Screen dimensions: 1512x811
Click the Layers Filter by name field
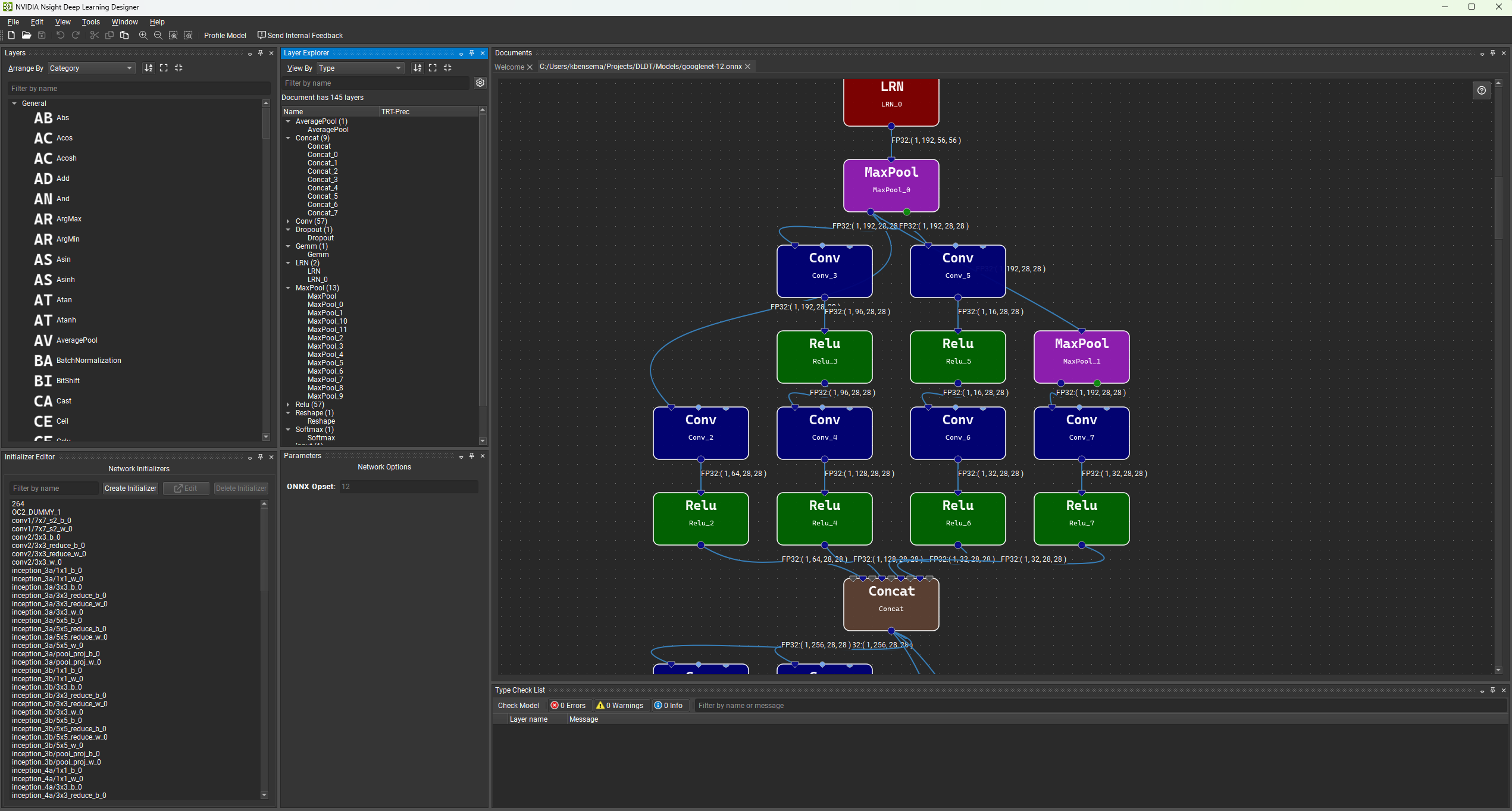(139, 89)
